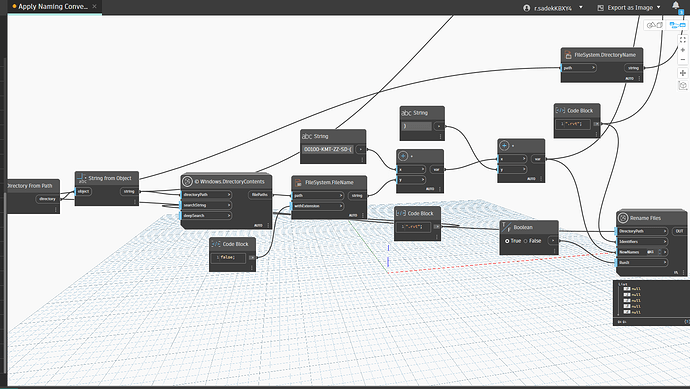
Task: Zoom out the workspace with minus
Action: pos(683,59)
